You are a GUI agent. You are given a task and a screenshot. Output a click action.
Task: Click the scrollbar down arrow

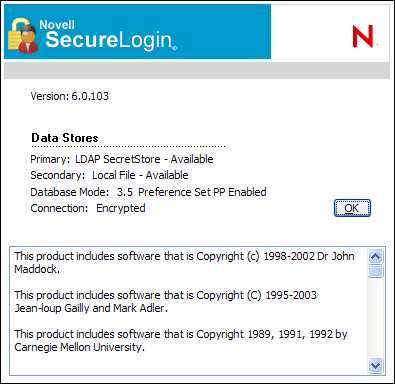[376, 365]
